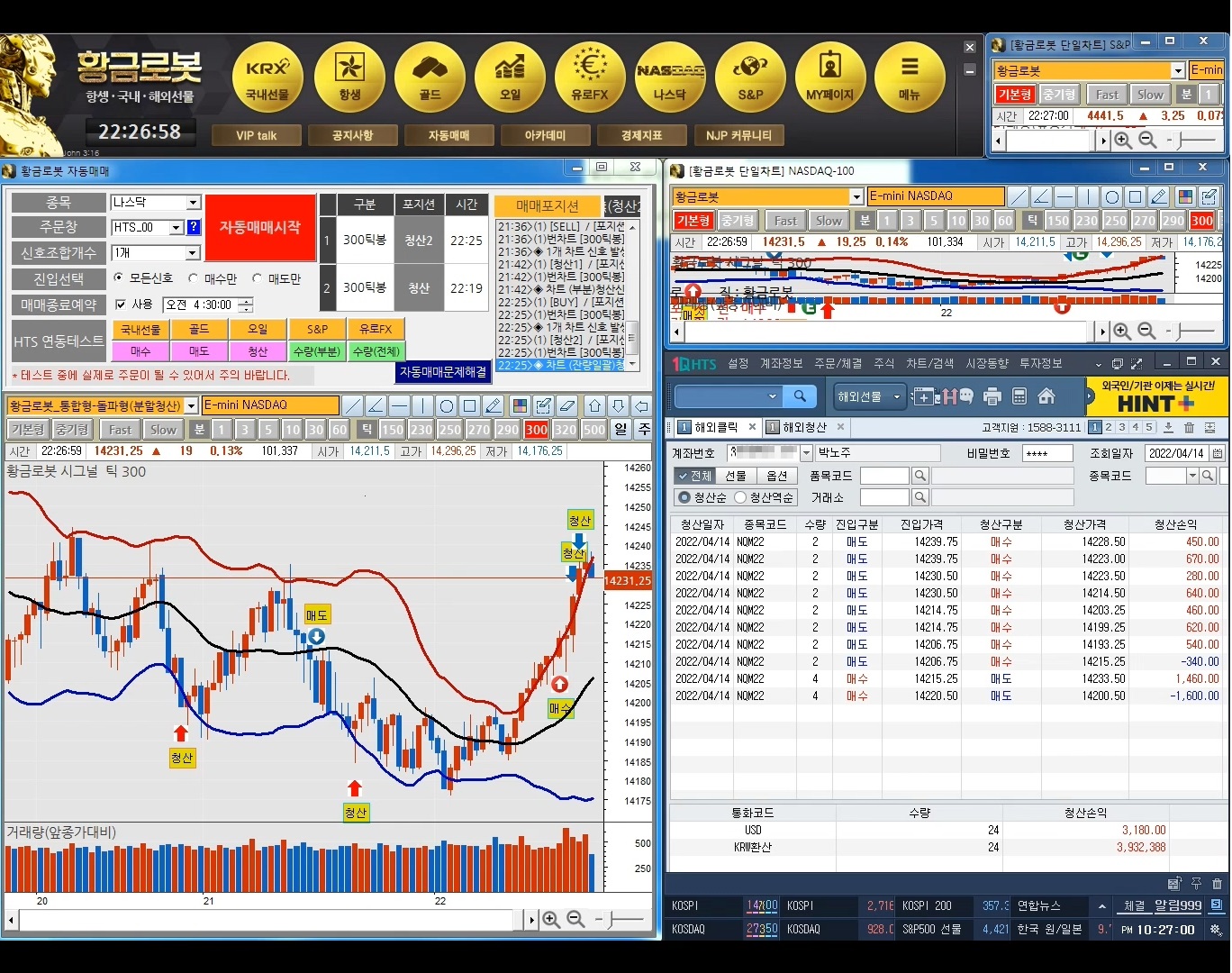1232x973 pixels.
Task: Select the trend line drawing tool in main chart
Action: click(353, 405)
